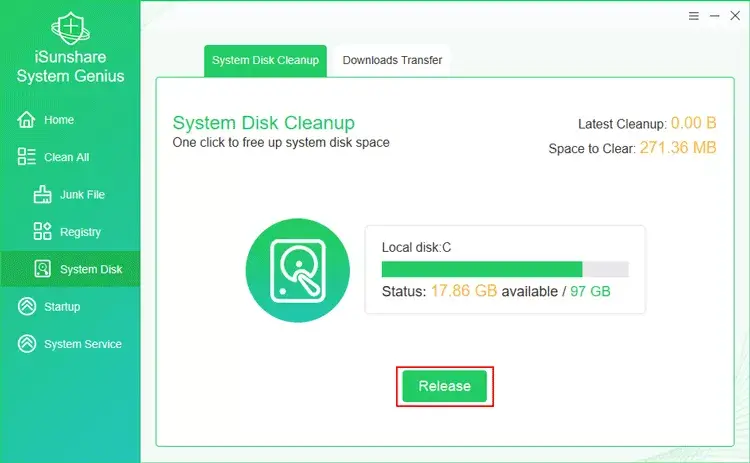Click the Local disk:C label

[x=416, y=247]
